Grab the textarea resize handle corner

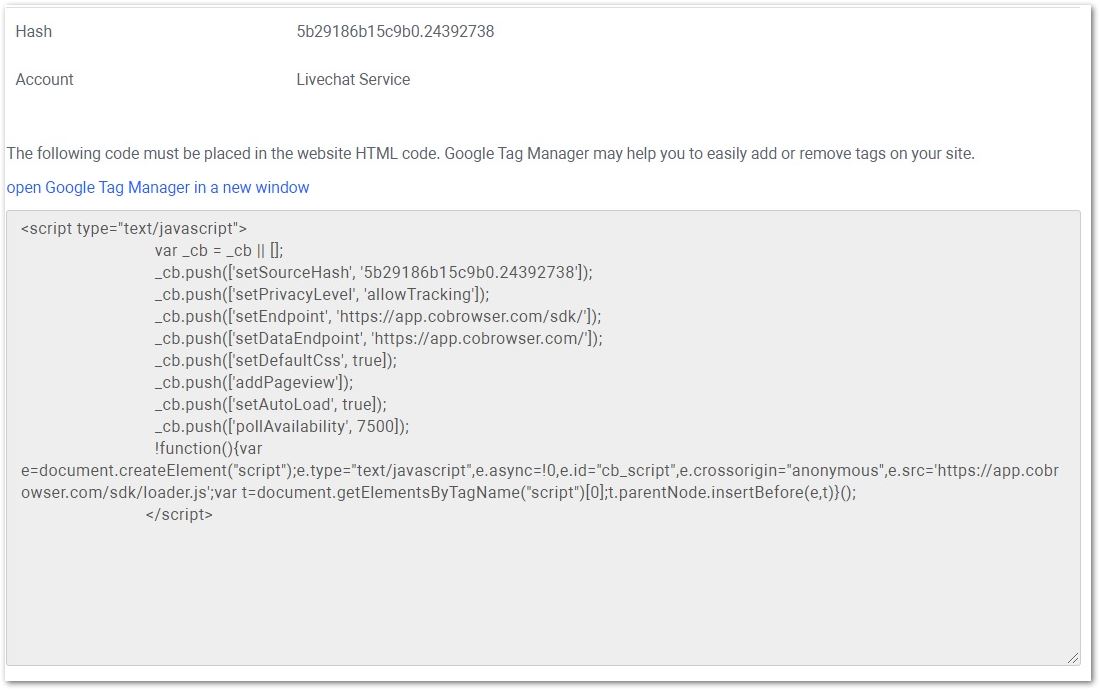[x=1073, y=658]
